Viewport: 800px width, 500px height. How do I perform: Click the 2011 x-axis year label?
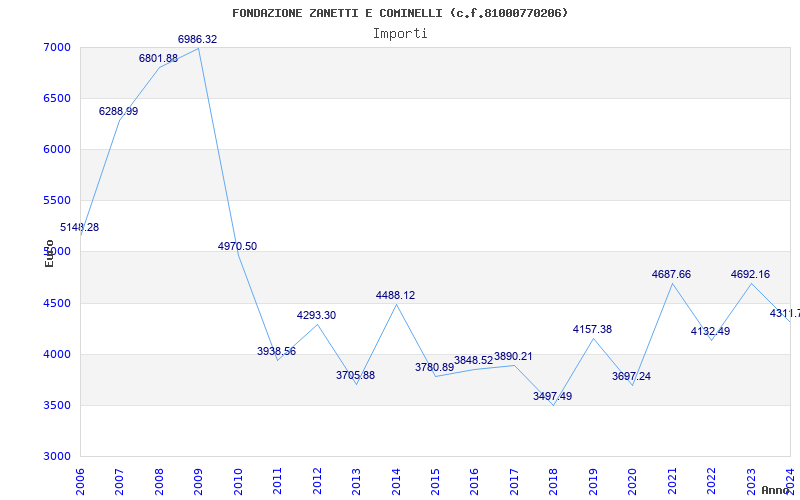pos(278,482)
